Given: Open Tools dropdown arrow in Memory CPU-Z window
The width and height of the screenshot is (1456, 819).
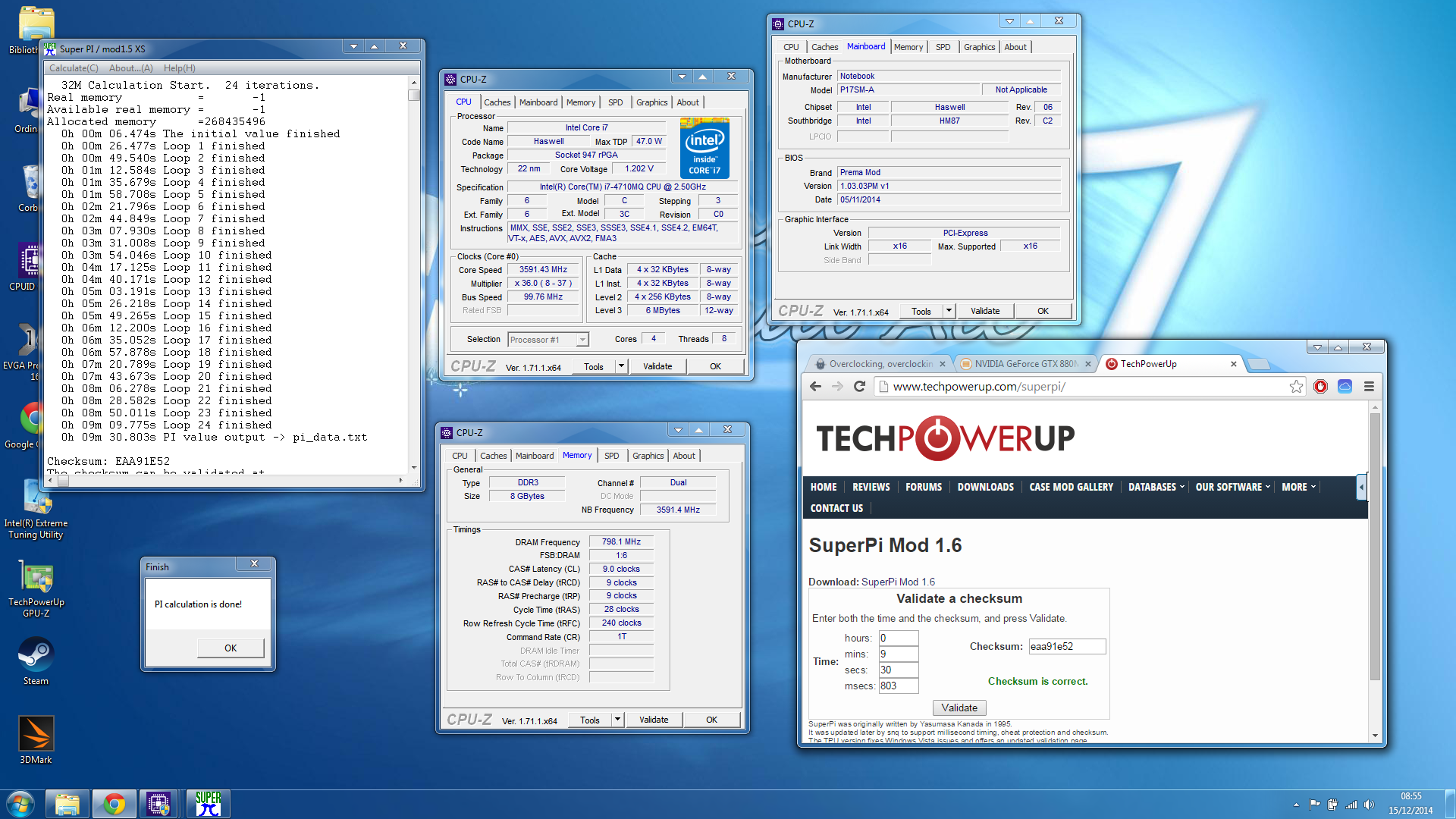Looking at the screenshot, I should [617, 720].
